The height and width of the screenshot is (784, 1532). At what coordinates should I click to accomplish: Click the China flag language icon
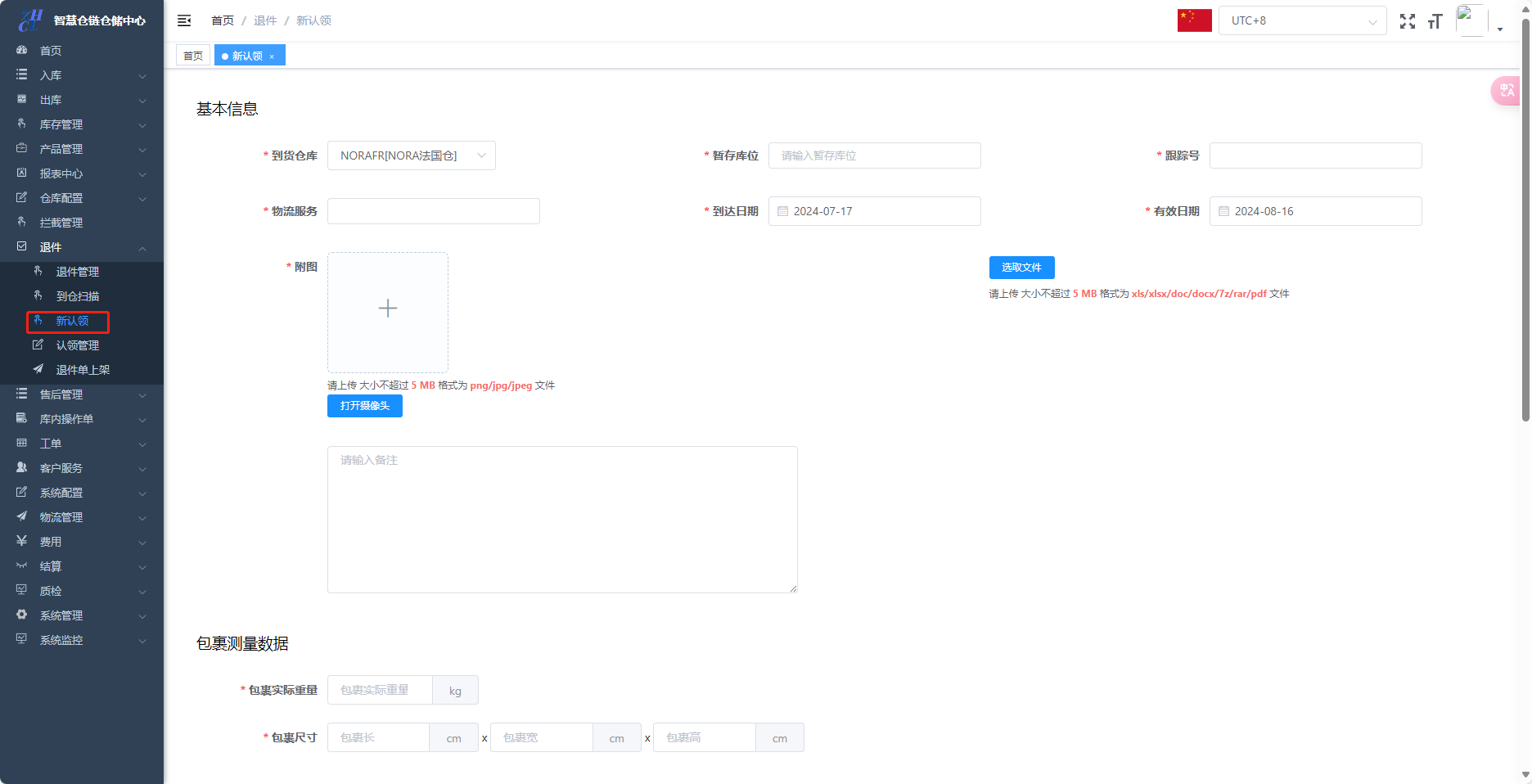coord(1194,20)
